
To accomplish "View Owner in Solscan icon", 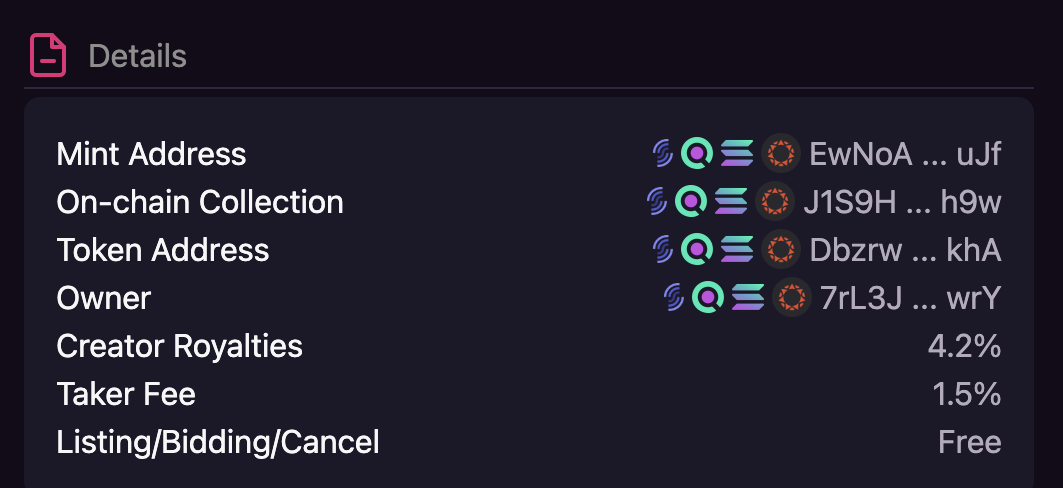I will [708, 297].
